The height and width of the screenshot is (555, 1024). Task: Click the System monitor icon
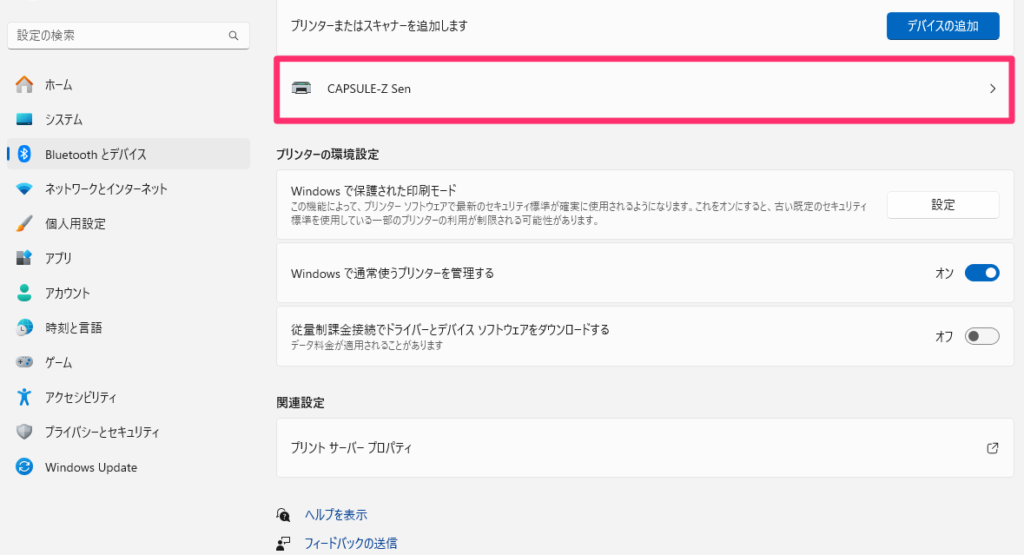tap(25, 120)
